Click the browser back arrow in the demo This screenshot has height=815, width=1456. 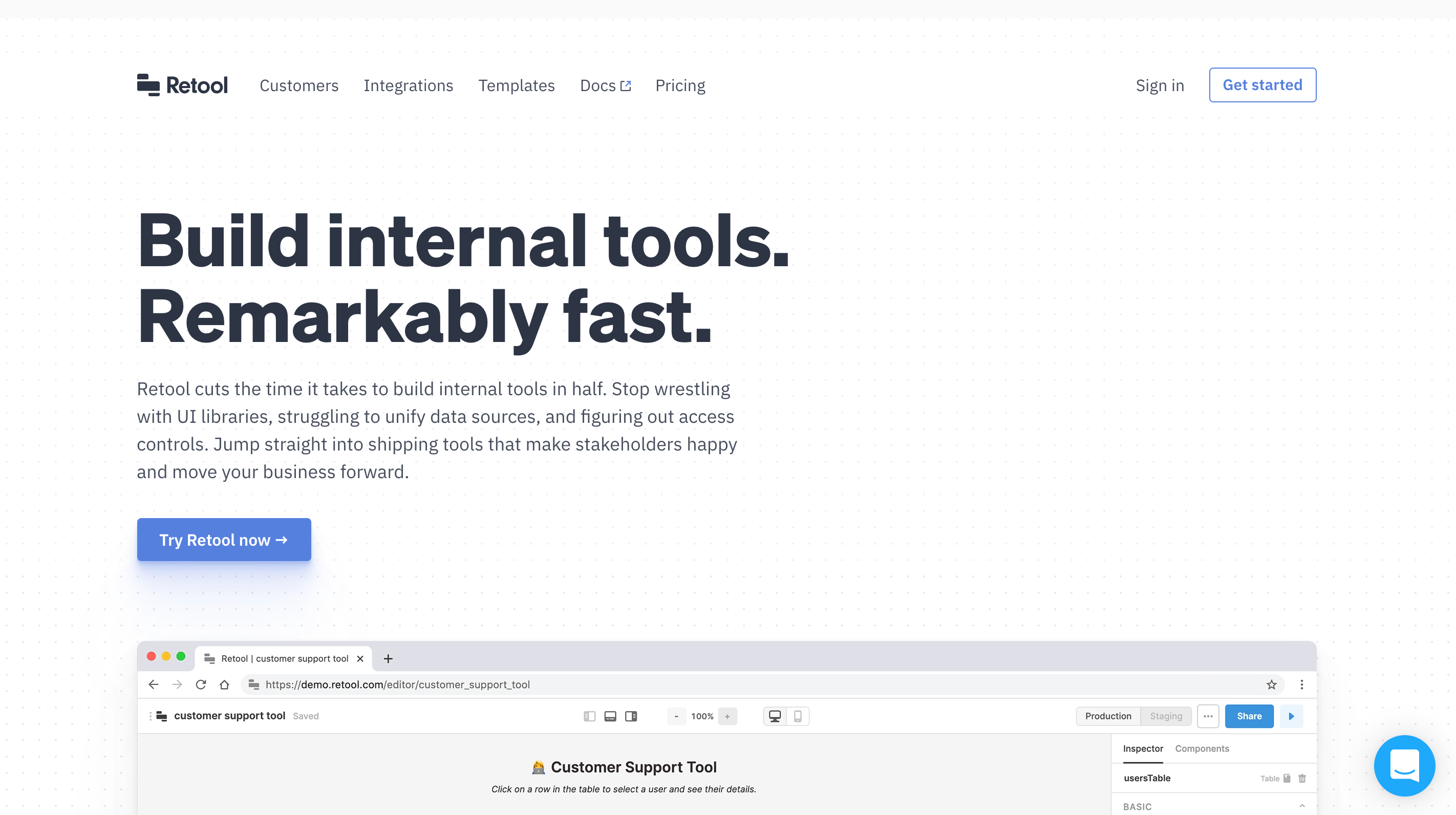153,684
